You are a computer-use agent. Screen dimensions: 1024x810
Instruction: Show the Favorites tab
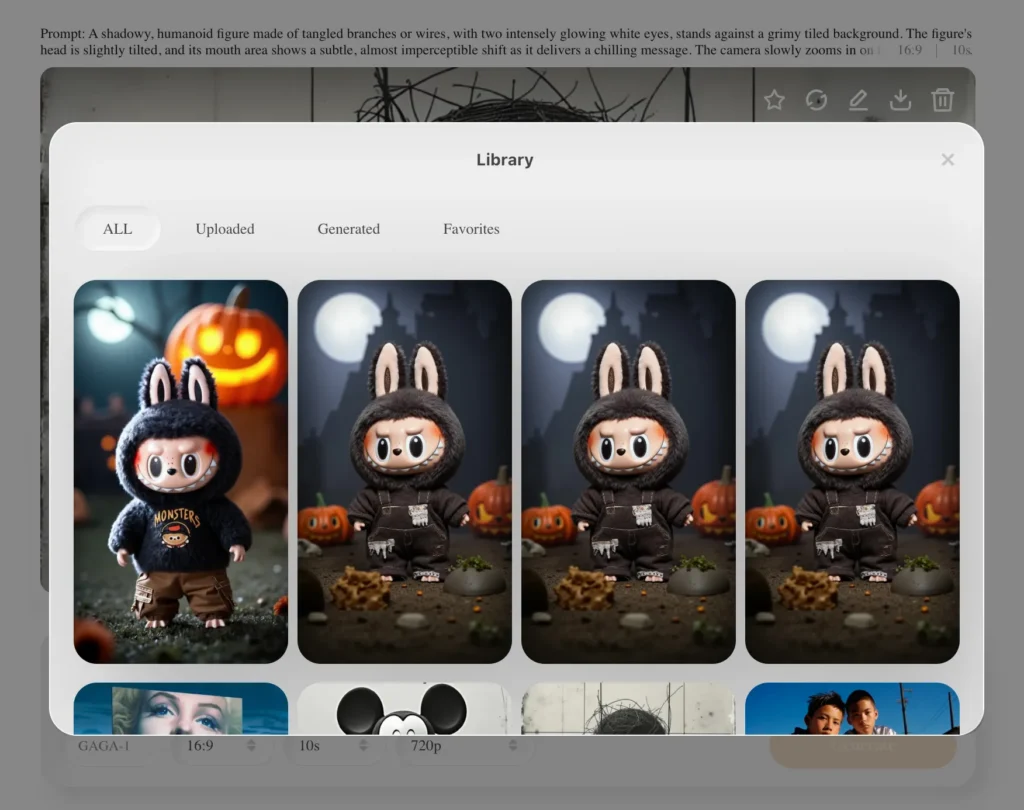coord(471,229)
